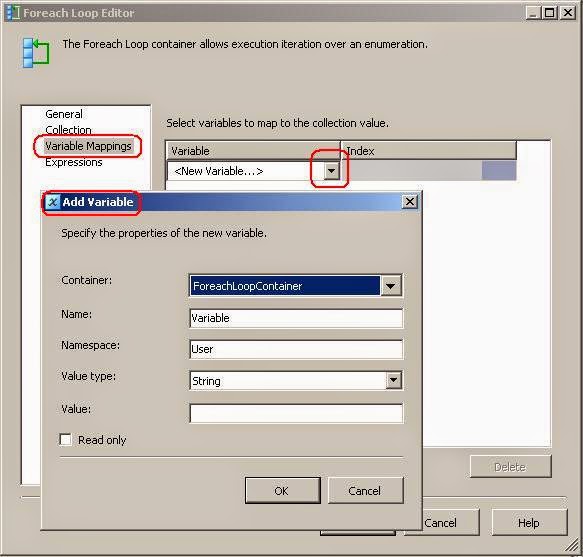Viewport: 583px width, 557px height.
Task: Open the General page
Action: click(64, 114)
